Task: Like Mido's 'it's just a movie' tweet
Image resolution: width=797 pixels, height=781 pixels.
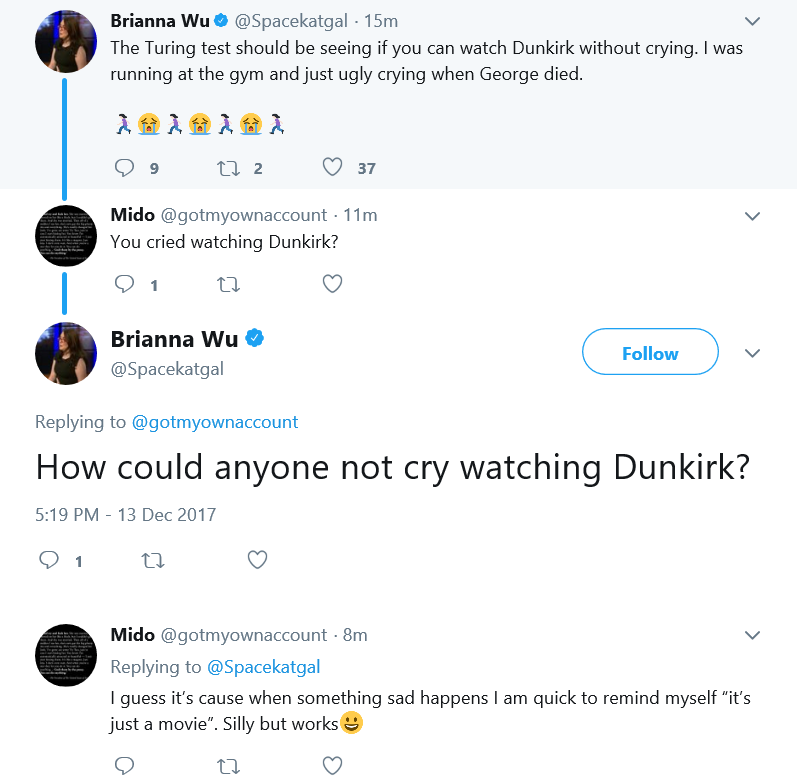Action: 332,765
